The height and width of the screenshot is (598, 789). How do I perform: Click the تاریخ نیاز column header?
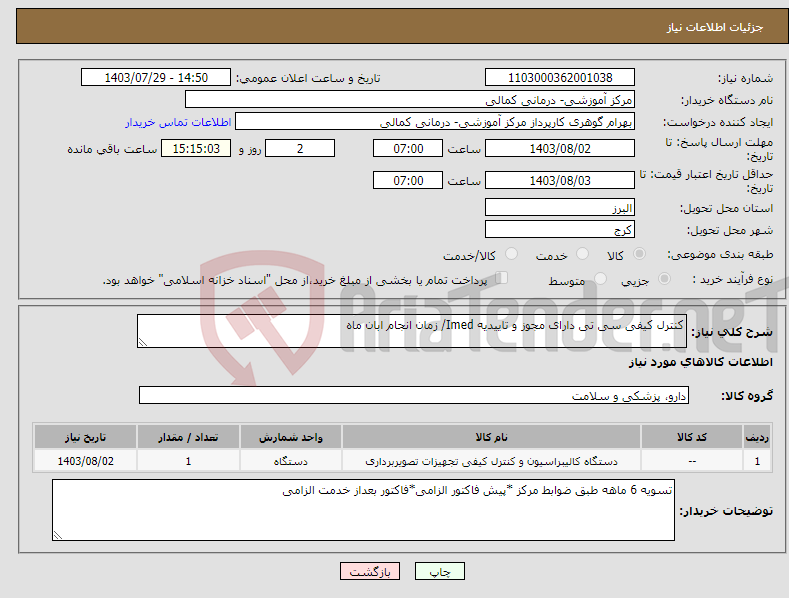tap(86, 437)
